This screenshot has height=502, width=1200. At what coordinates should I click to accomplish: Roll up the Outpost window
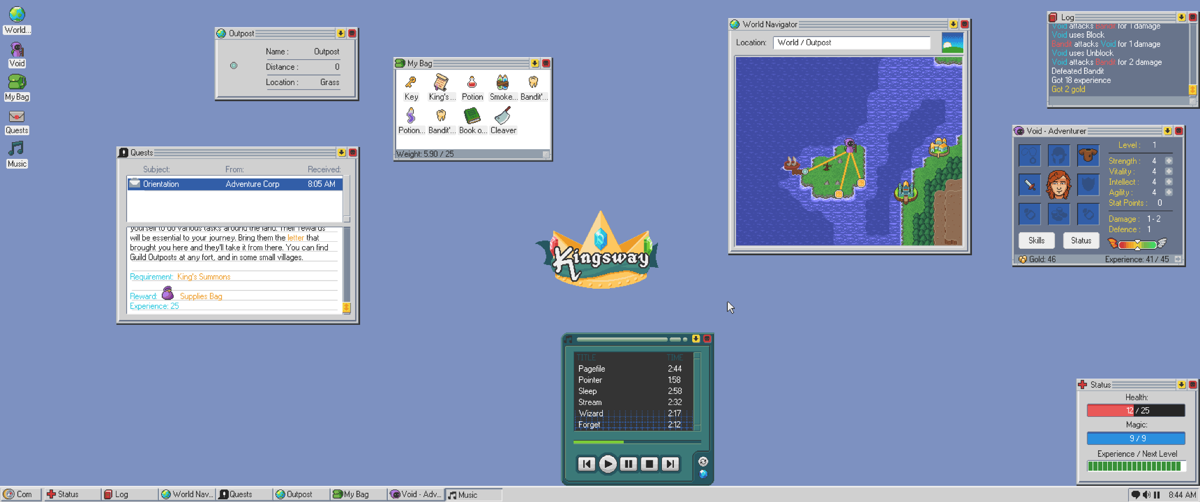(341, 33)
